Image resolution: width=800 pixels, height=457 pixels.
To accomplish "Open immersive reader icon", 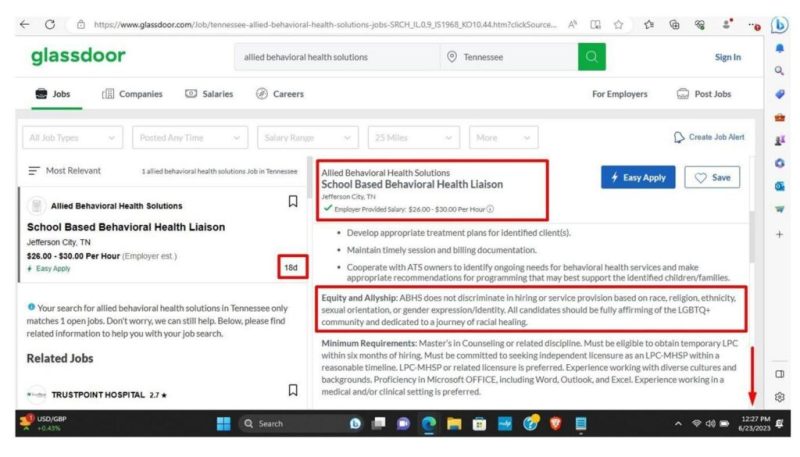I will (595, 24).
